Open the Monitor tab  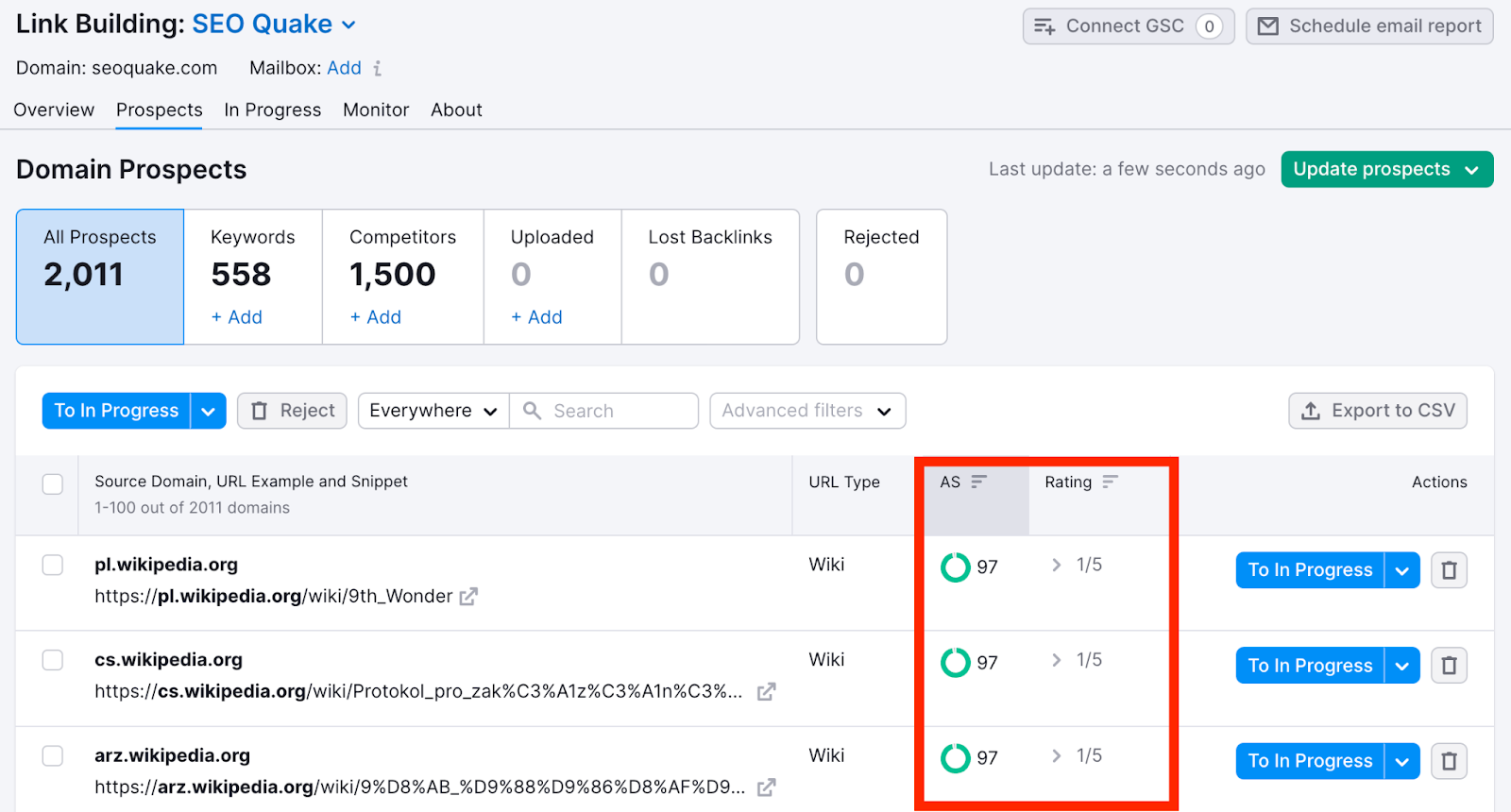[x=376, y=110]
